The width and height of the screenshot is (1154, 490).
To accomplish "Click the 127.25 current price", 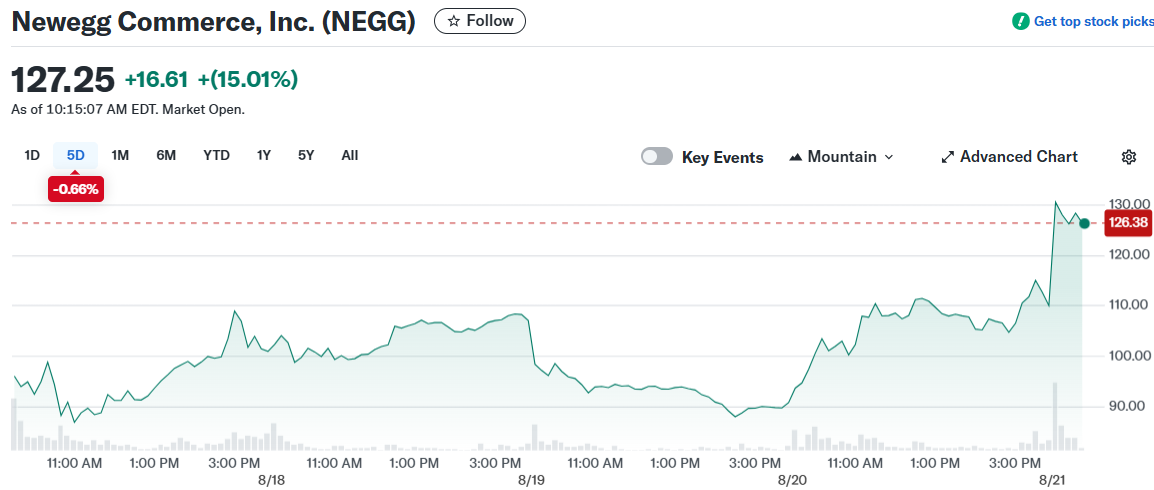I will point(63,79).
